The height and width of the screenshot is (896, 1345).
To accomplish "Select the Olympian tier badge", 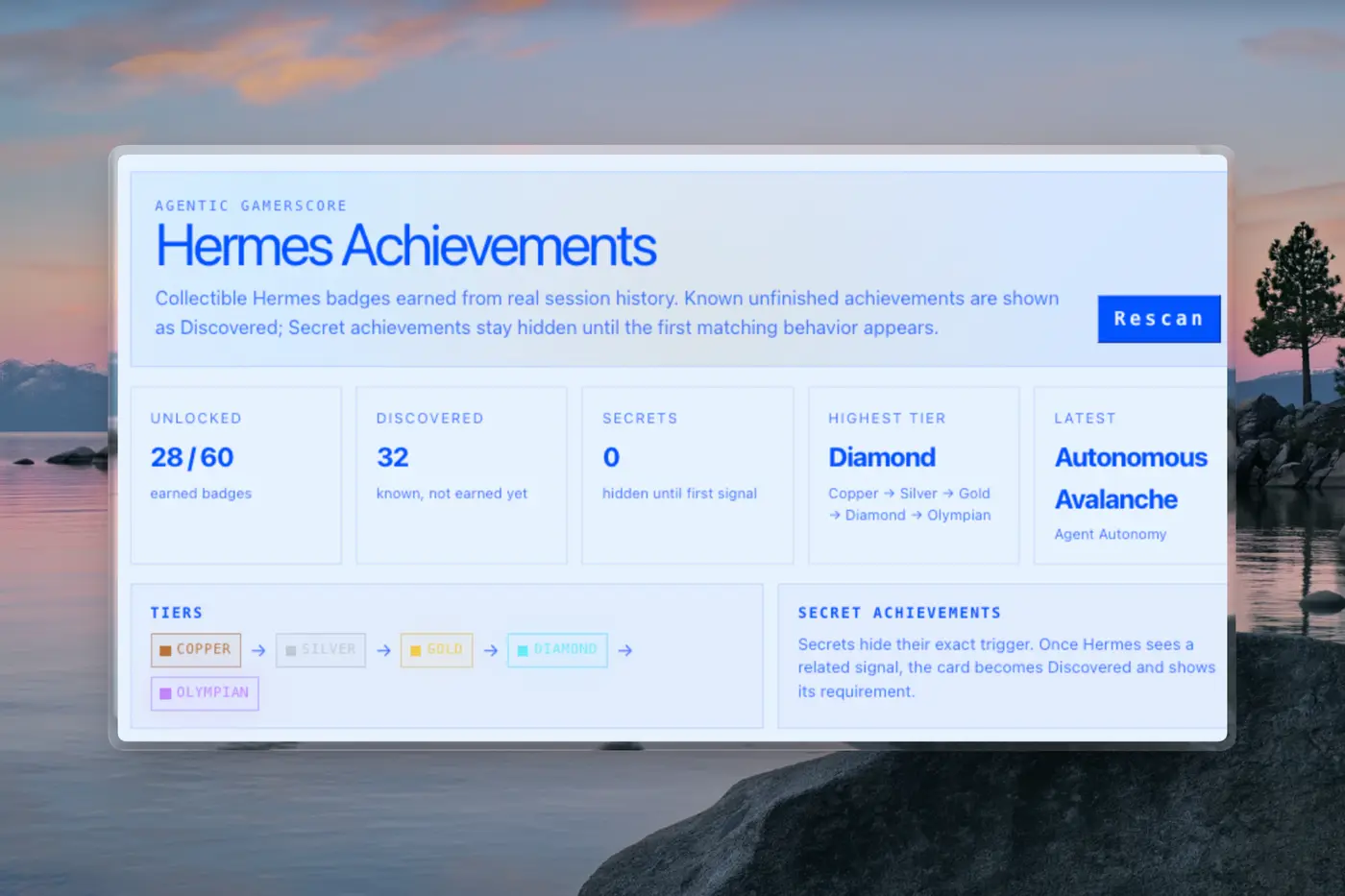I will coord(205,693).
